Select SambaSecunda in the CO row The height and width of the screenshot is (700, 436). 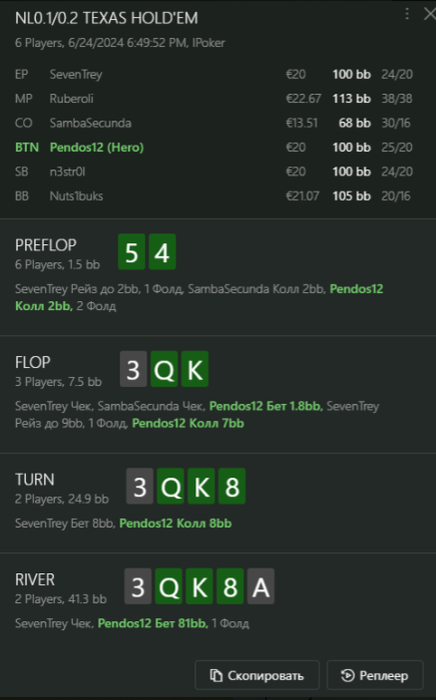[91, 123]
